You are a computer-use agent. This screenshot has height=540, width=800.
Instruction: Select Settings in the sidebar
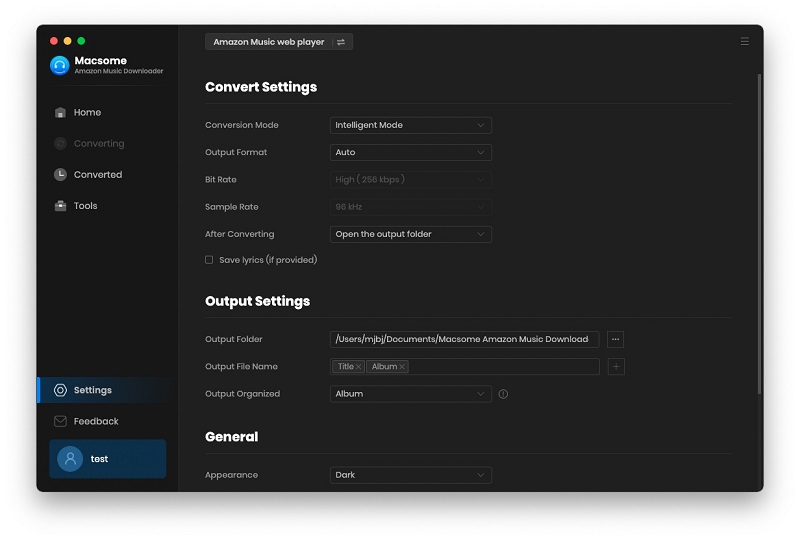tap(105, 390)
